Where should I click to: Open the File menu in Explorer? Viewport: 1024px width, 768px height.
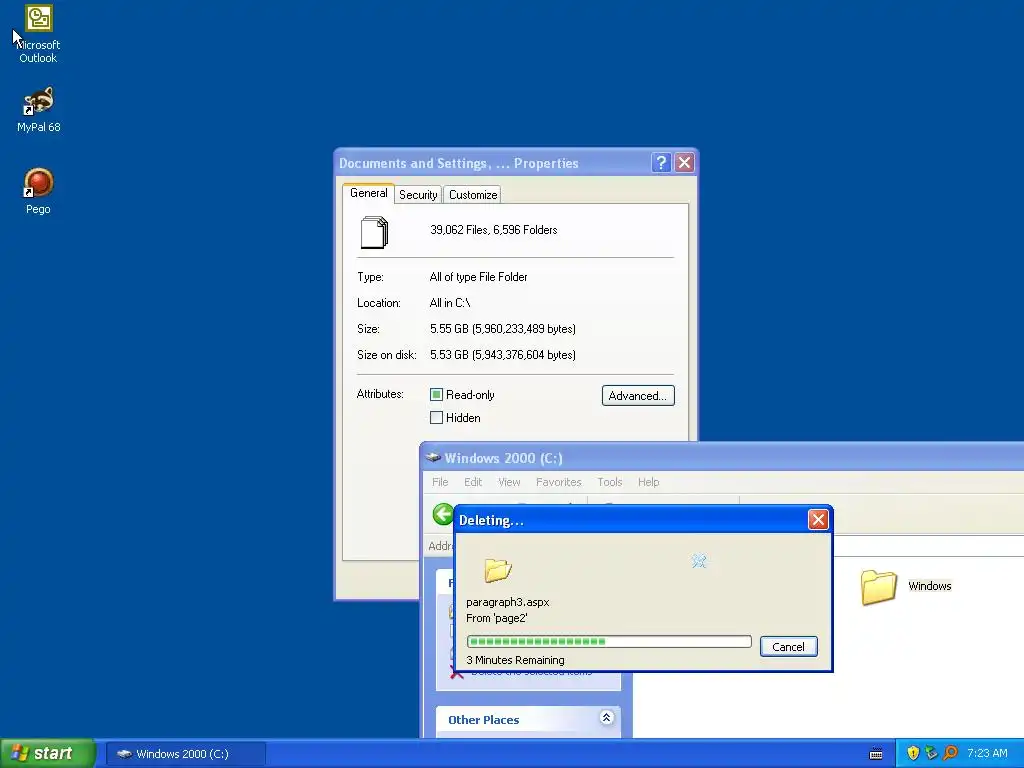pyautogui.click(x=440, y=482)
